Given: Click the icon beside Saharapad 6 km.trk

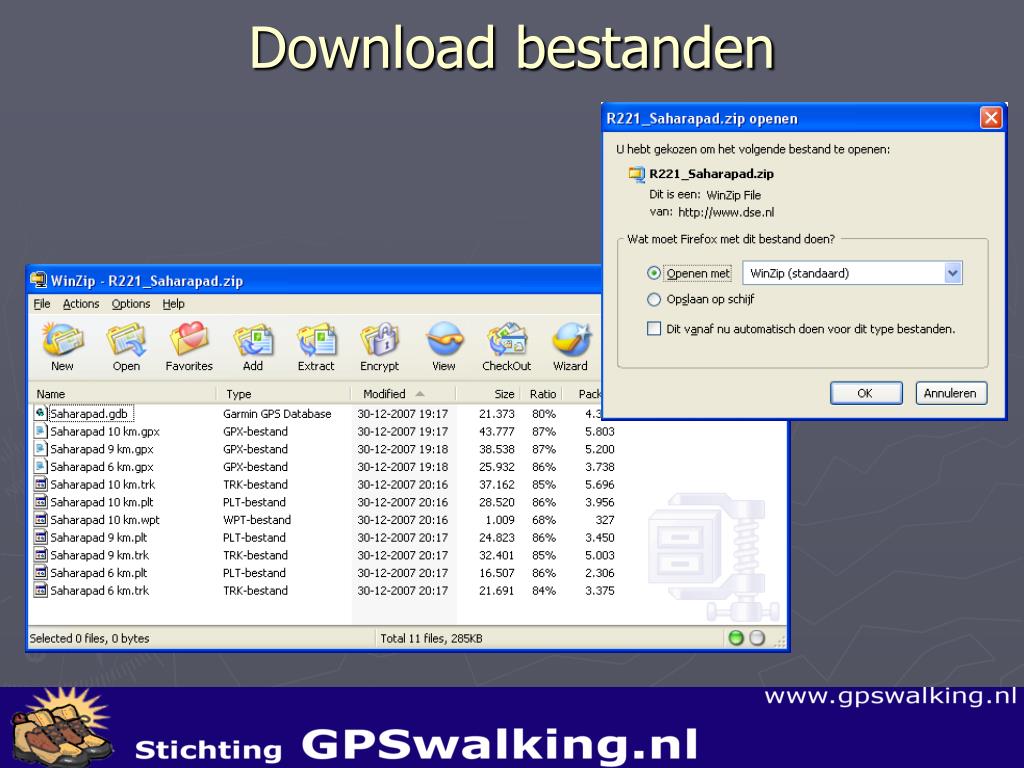Looking at the screenshot, I should pyautogui.click(x=40, y=590).
